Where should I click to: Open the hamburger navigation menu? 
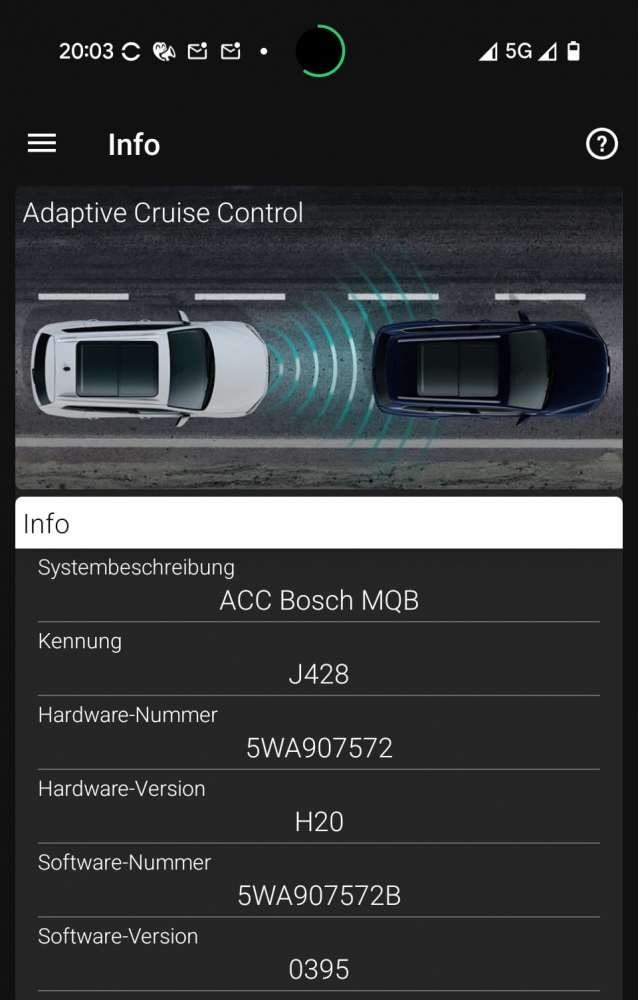(x=42, y=143)
